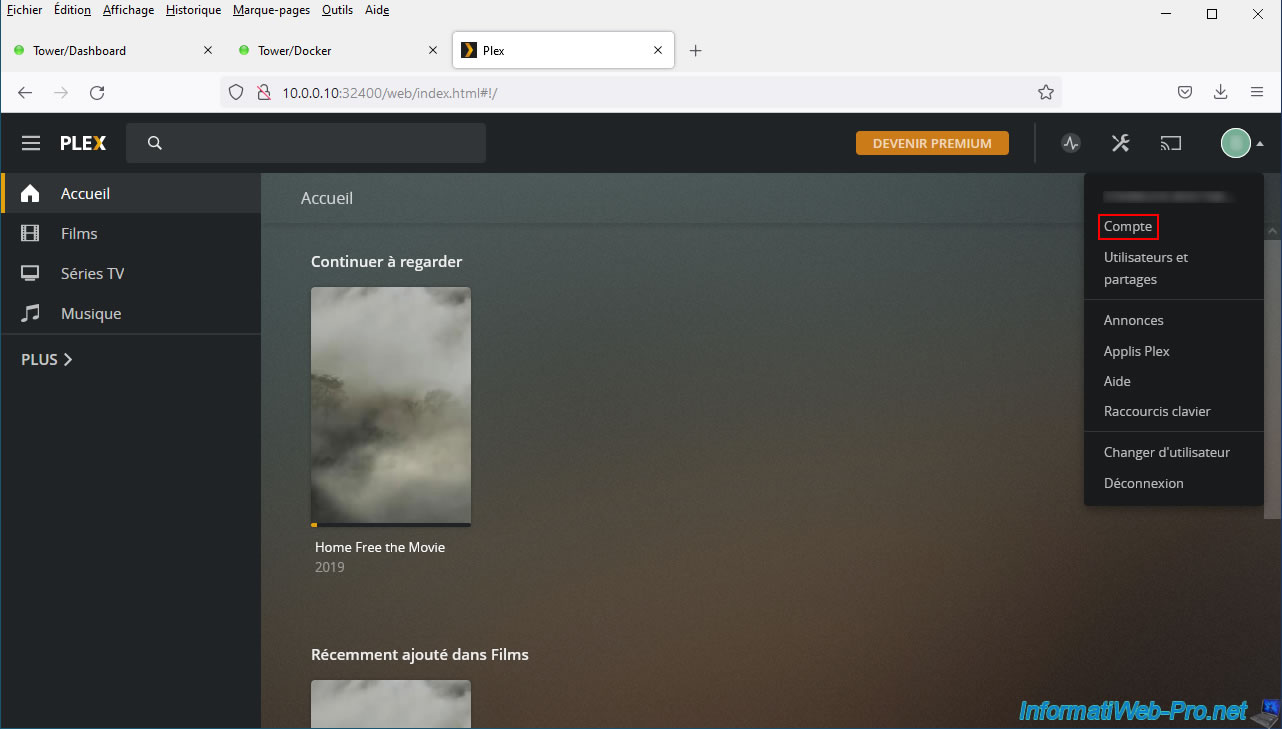Open Musique library in sidebar
This screenshot has width=1282, height=729.
[x=90, y=313]
